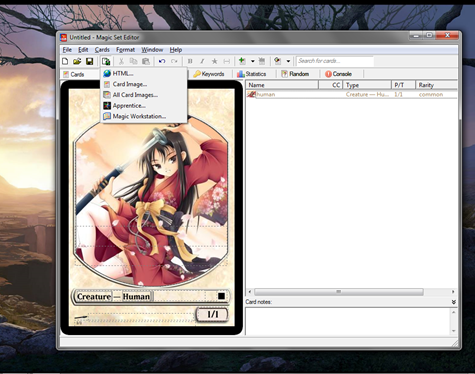475x374 pixels.
Task: Edit 'Human' subtype field on card
Action: [136, 296]
